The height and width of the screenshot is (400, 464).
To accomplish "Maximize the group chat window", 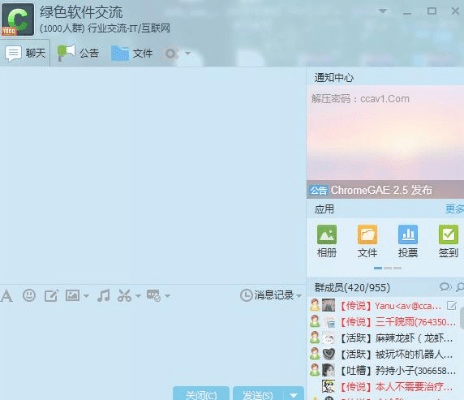I will click(432, 11).
